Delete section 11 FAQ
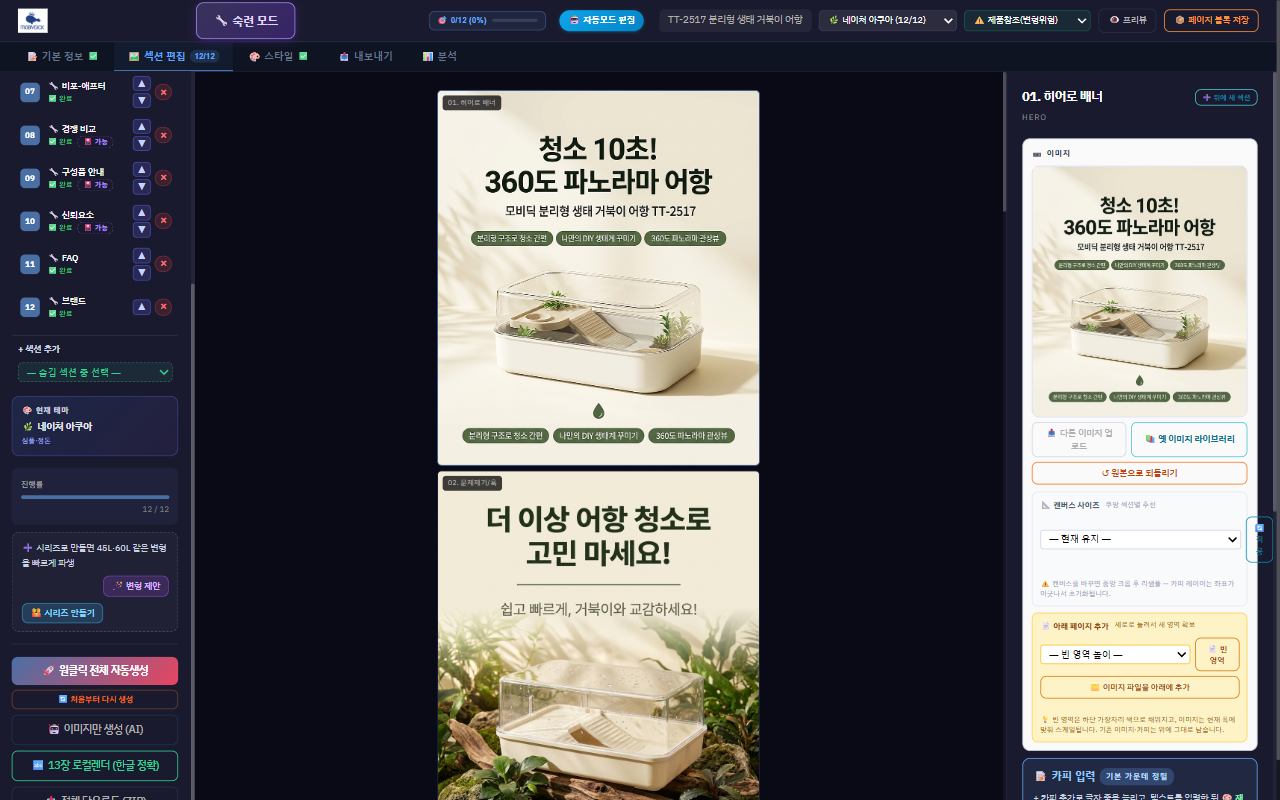Viewport: 1280px width, 800px height. point(164,264)
